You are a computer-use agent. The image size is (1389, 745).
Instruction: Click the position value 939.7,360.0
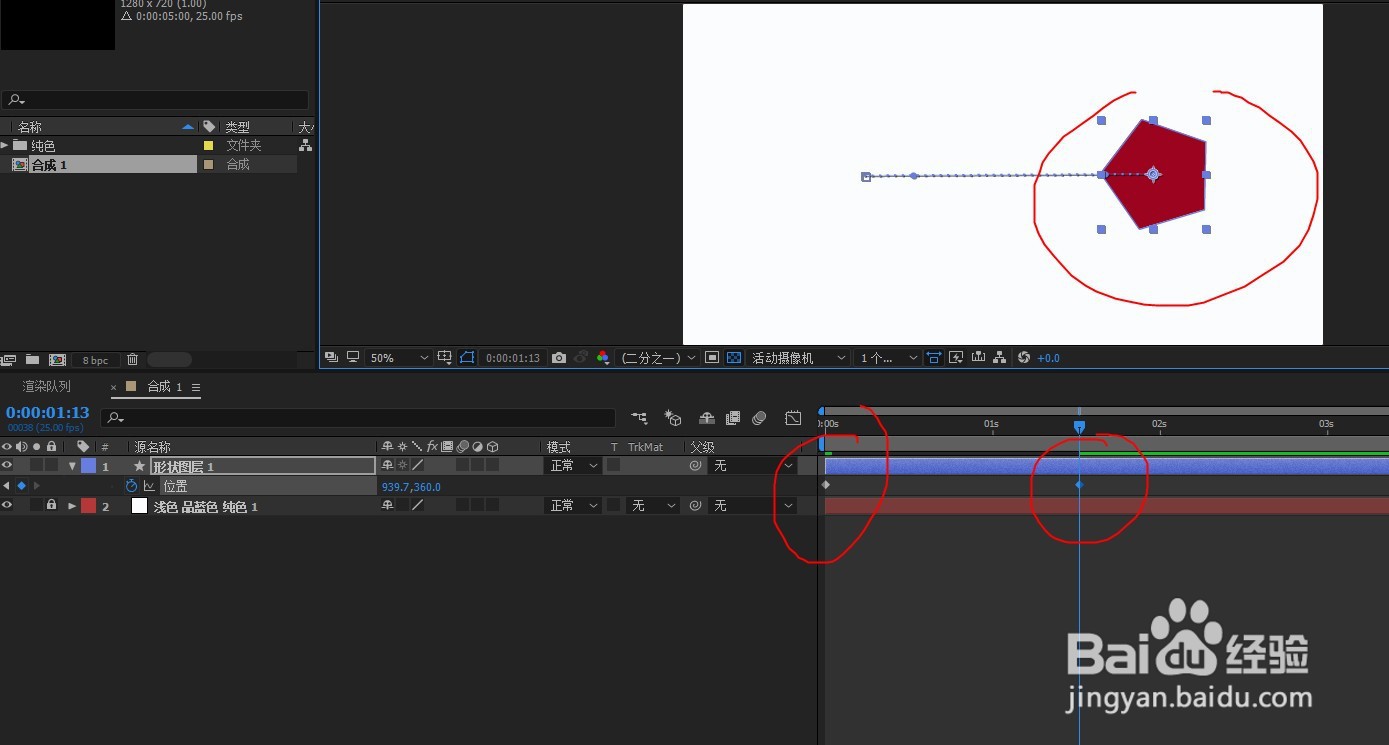(x=410, y=487)
